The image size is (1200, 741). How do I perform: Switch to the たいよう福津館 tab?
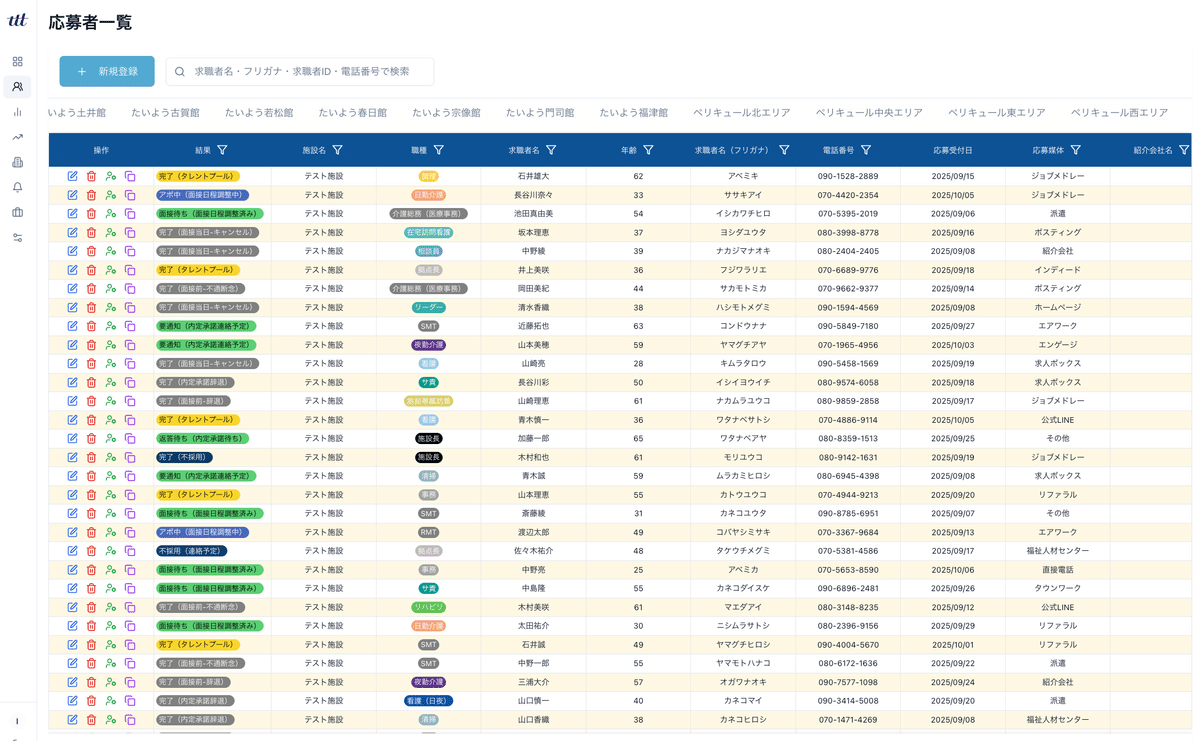pos(634,113)
